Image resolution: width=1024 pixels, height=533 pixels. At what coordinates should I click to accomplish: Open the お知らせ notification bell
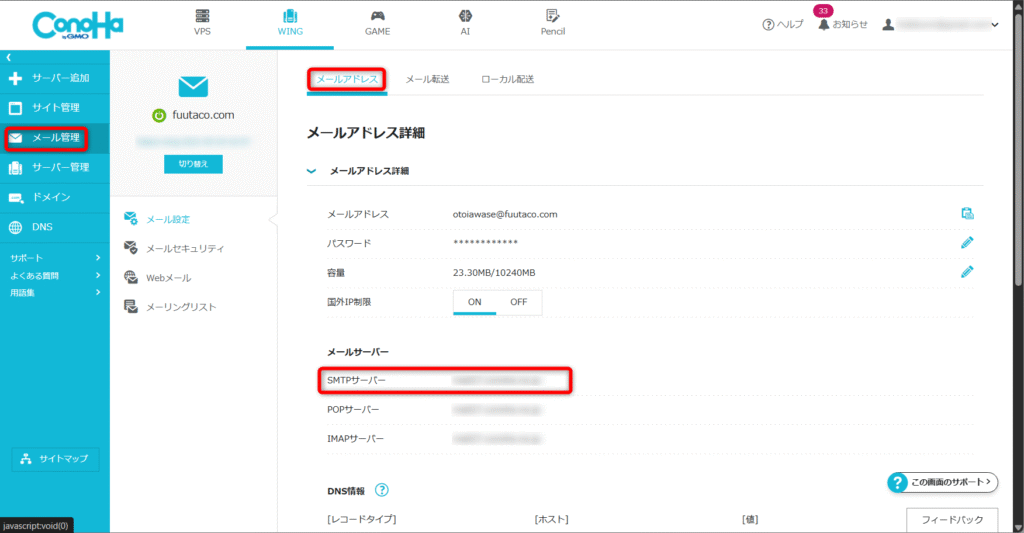824,24
